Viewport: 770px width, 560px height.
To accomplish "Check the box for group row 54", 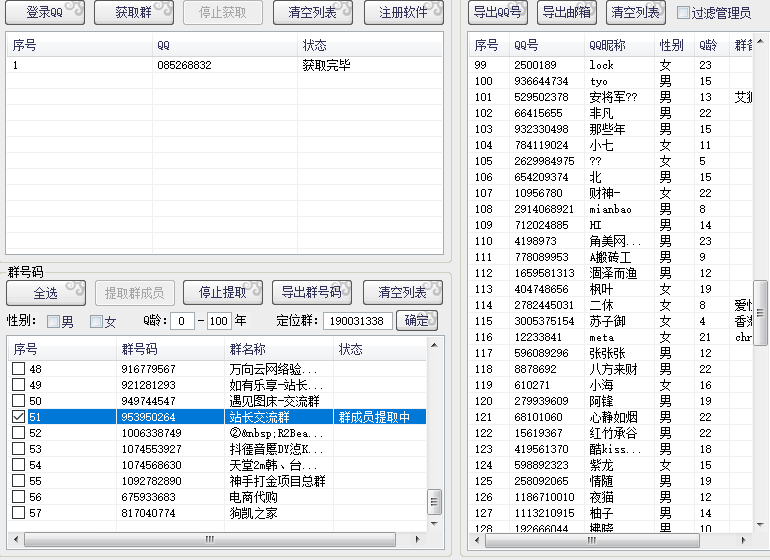I will [x=19, y=465].
